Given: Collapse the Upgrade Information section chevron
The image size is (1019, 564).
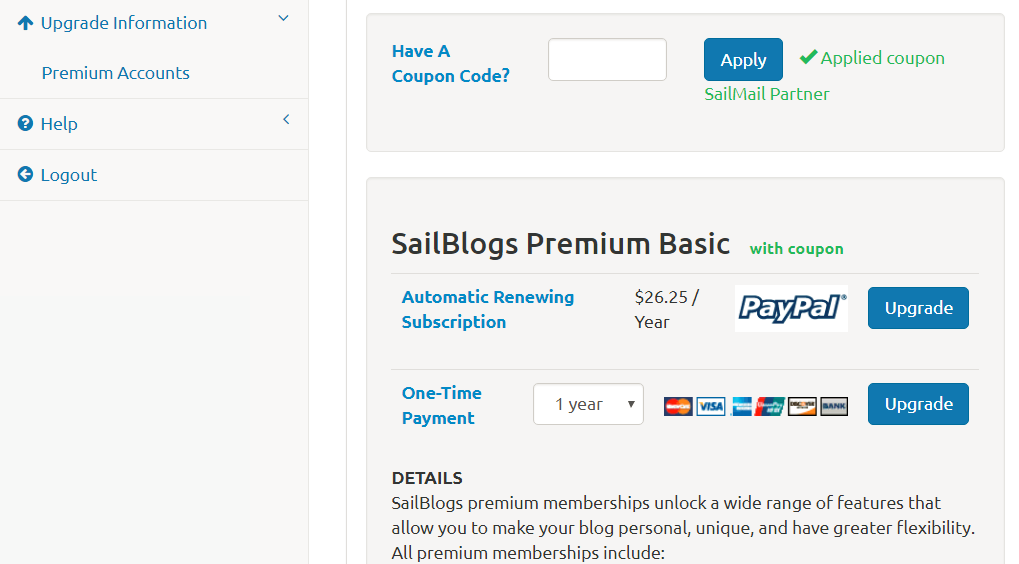Looking at the screenshot, I should click(283, 18).
